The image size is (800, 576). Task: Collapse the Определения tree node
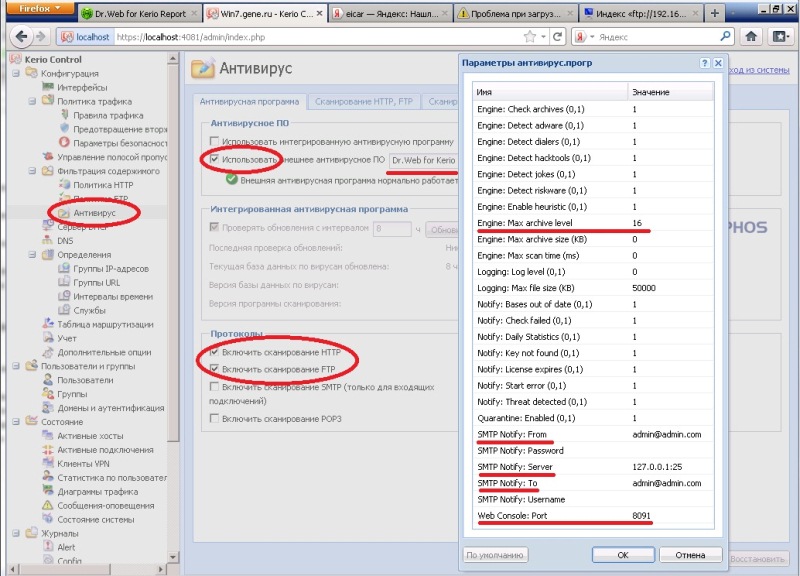coord(32,255)
